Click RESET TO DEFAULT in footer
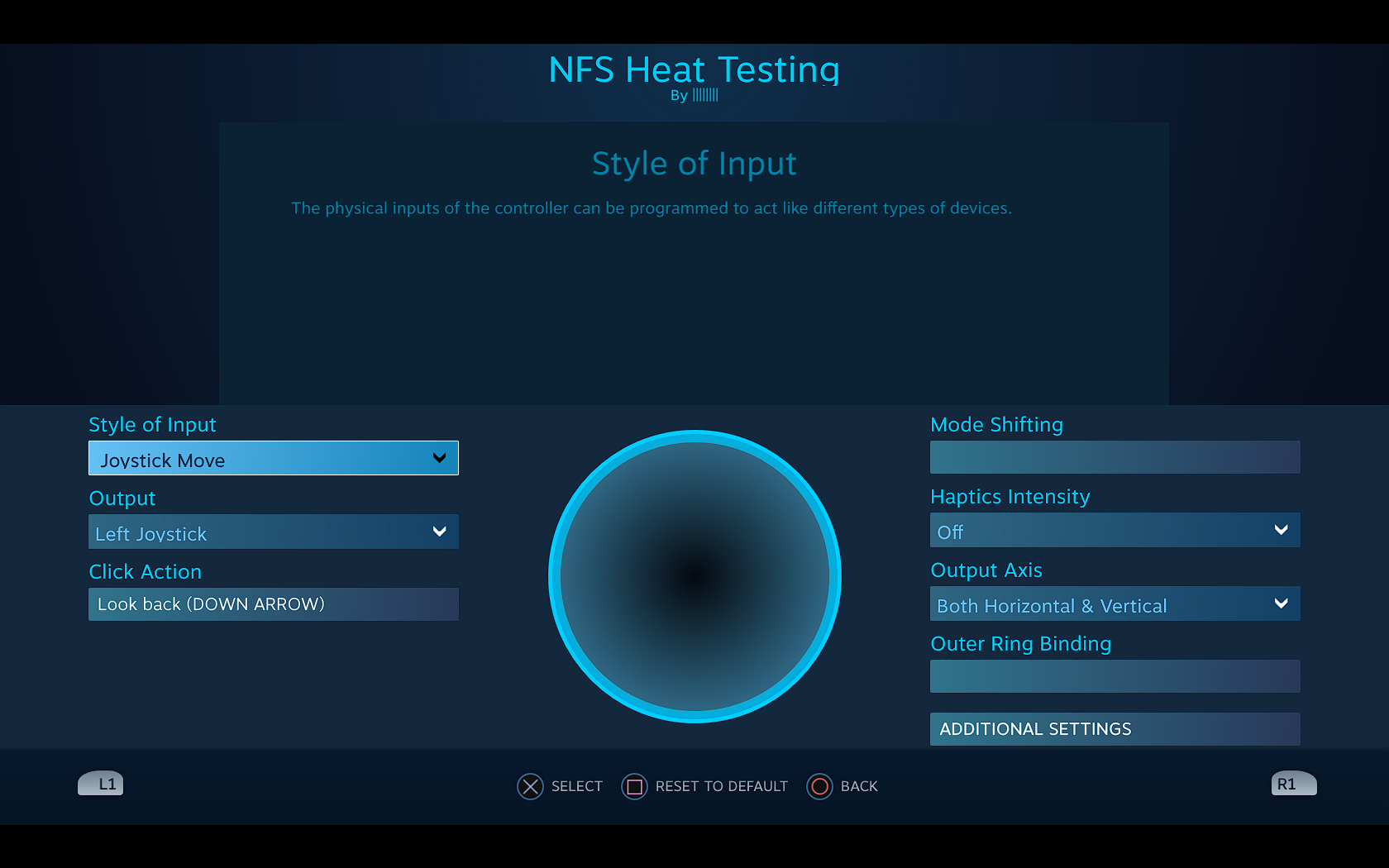Viewport: 1389px width, 868px height. pos(722,786)
